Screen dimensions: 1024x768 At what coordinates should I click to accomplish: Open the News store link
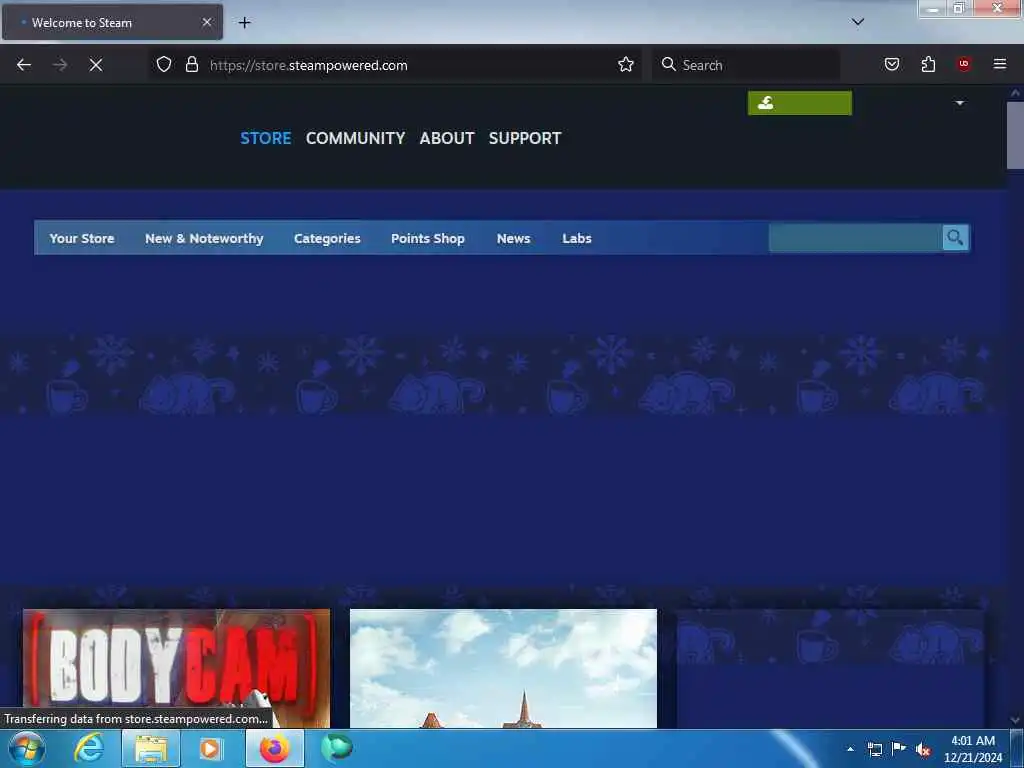513,238
